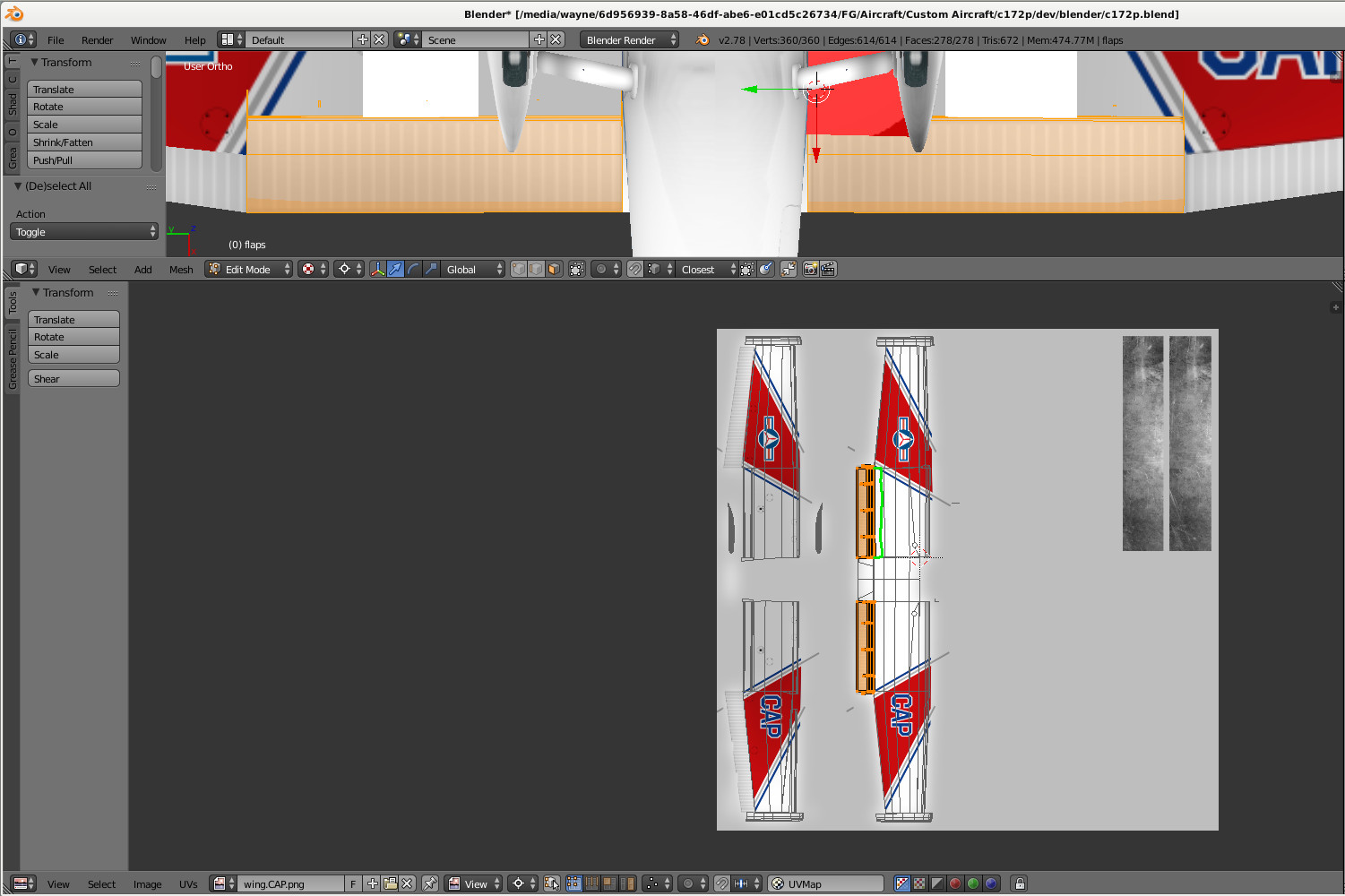This screenshot has width=1345, height=896.
Task: Toggle the UV editor lock icon
Action: [x=1020, y=883]
